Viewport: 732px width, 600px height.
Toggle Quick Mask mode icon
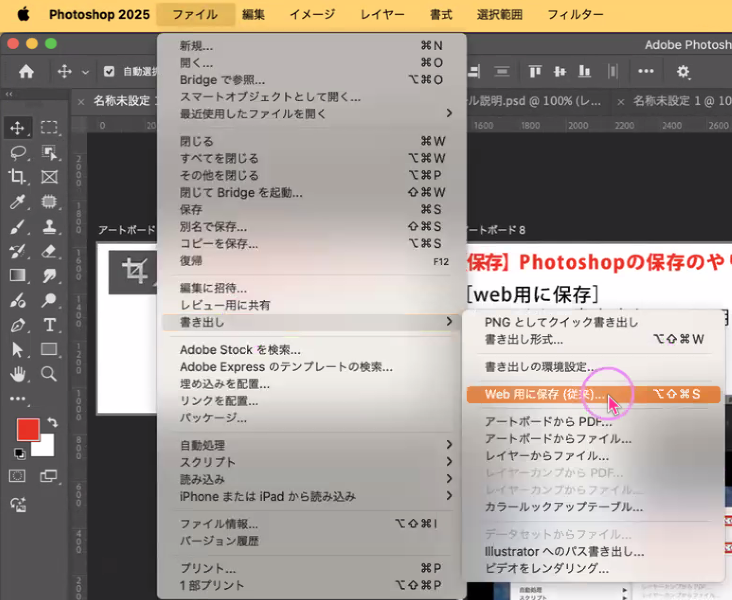tap(17, 476)
